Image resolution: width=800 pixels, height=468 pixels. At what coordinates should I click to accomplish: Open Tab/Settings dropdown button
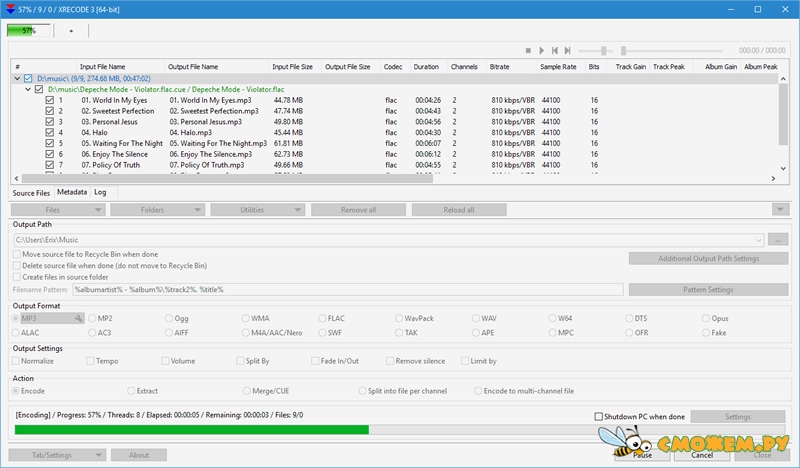[57, 455]
